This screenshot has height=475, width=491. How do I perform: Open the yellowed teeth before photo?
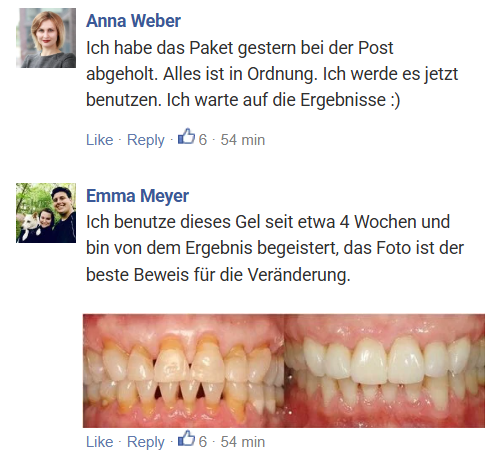coord(183,371)
